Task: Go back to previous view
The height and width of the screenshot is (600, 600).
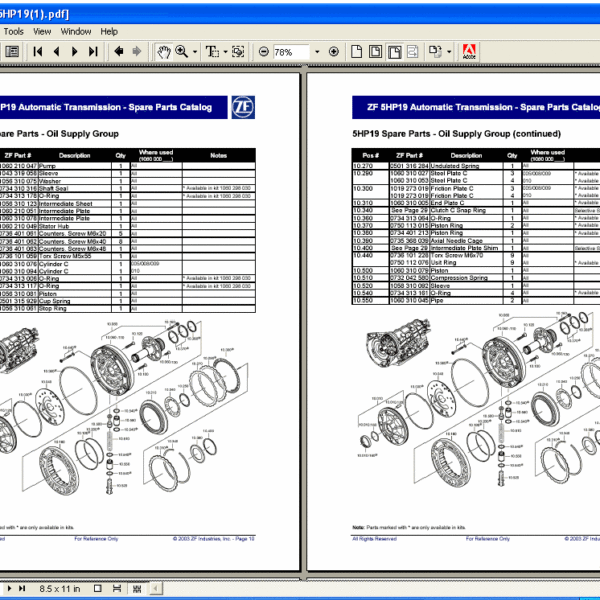Action: pyautogui.click(x=119, y=51)
